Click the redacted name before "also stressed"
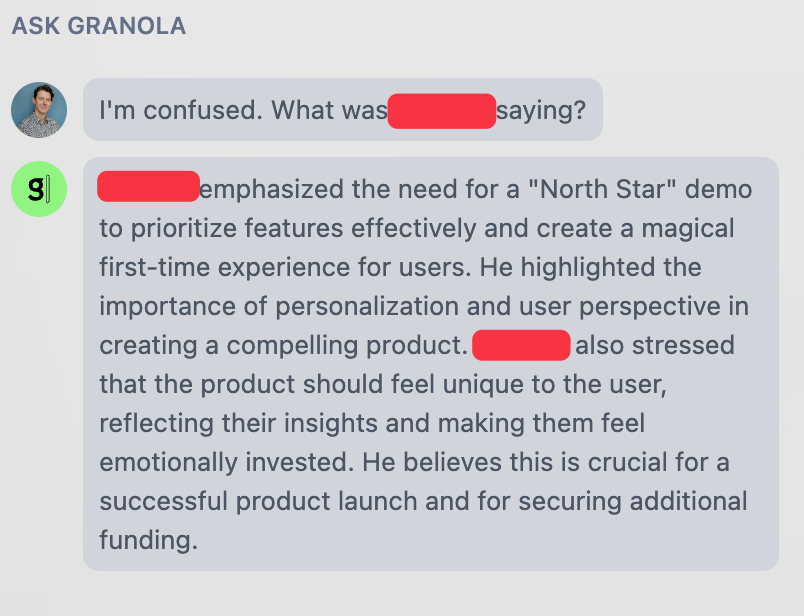Viewport: 804px width, 616px height. (521, 346)
